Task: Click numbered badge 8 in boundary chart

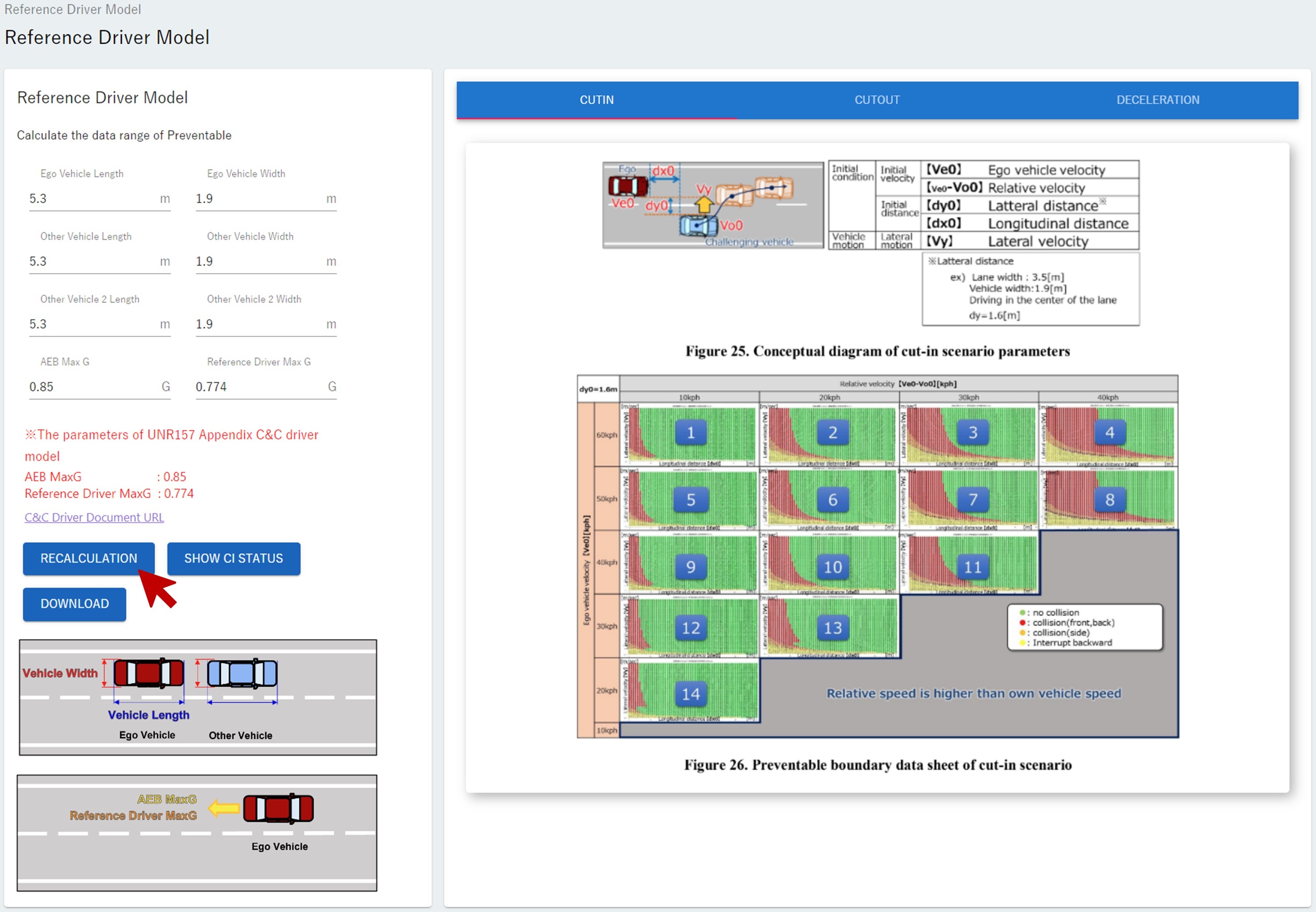Action: point(1109,499)
